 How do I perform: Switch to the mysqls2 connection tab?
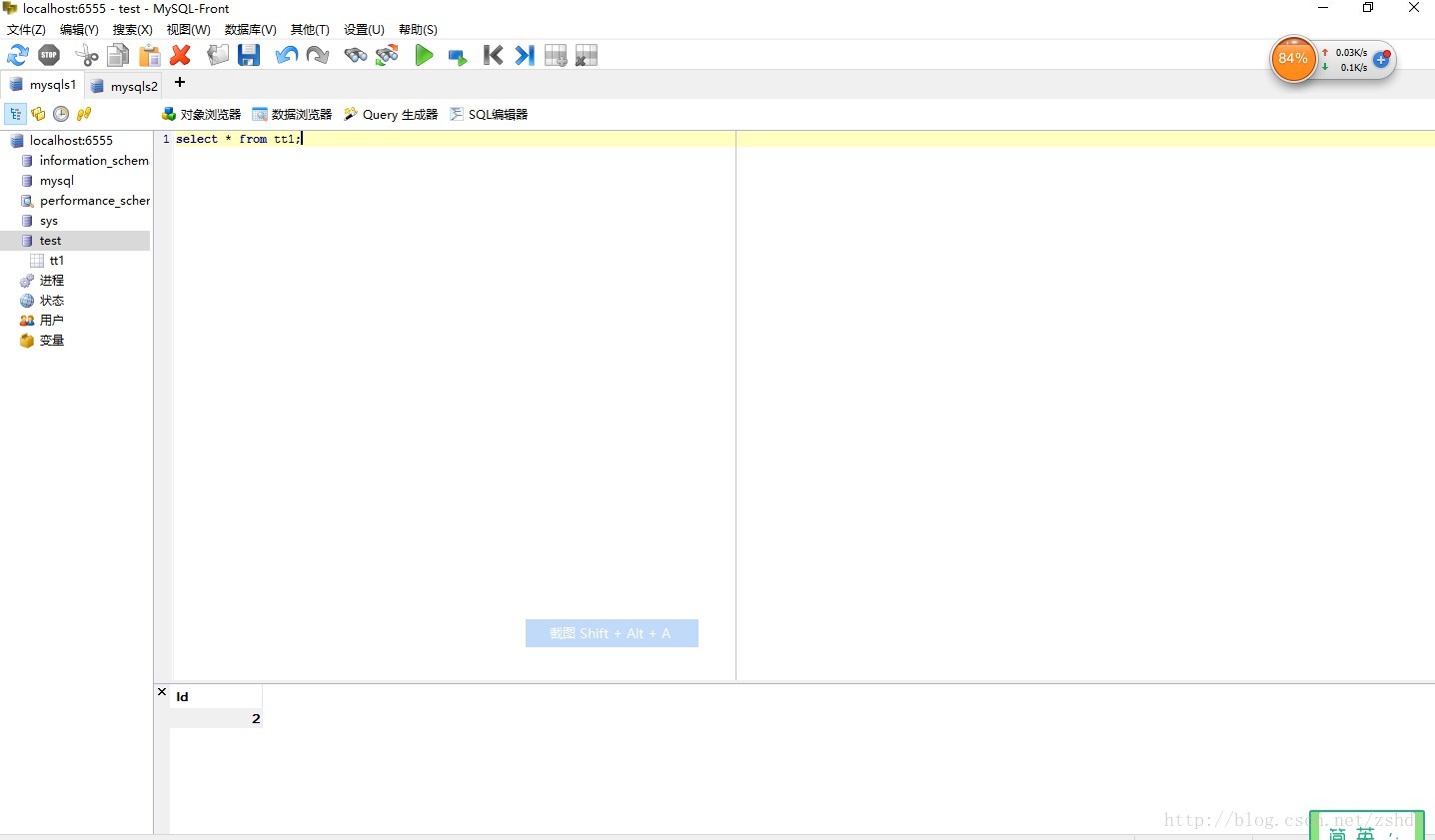click(x=125, y=86)
